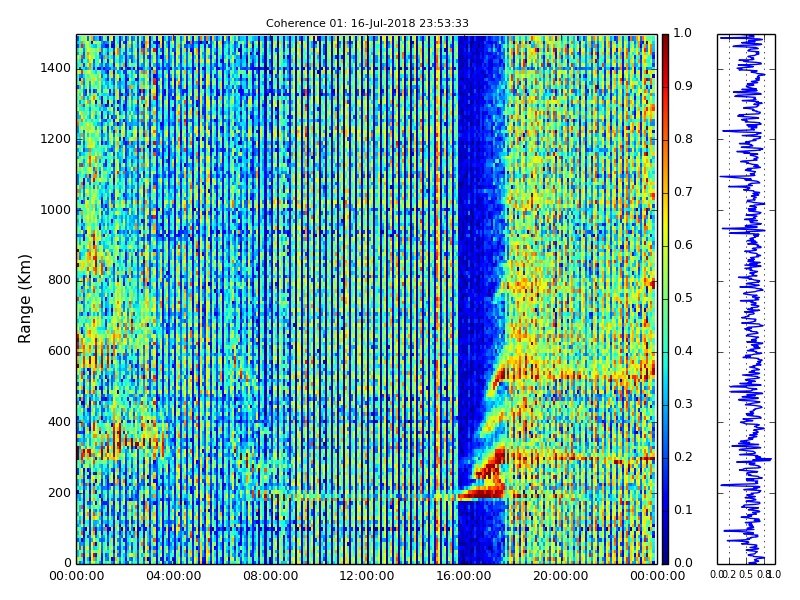Click the colorbar 0.1 value label

(x=683, y=510)
